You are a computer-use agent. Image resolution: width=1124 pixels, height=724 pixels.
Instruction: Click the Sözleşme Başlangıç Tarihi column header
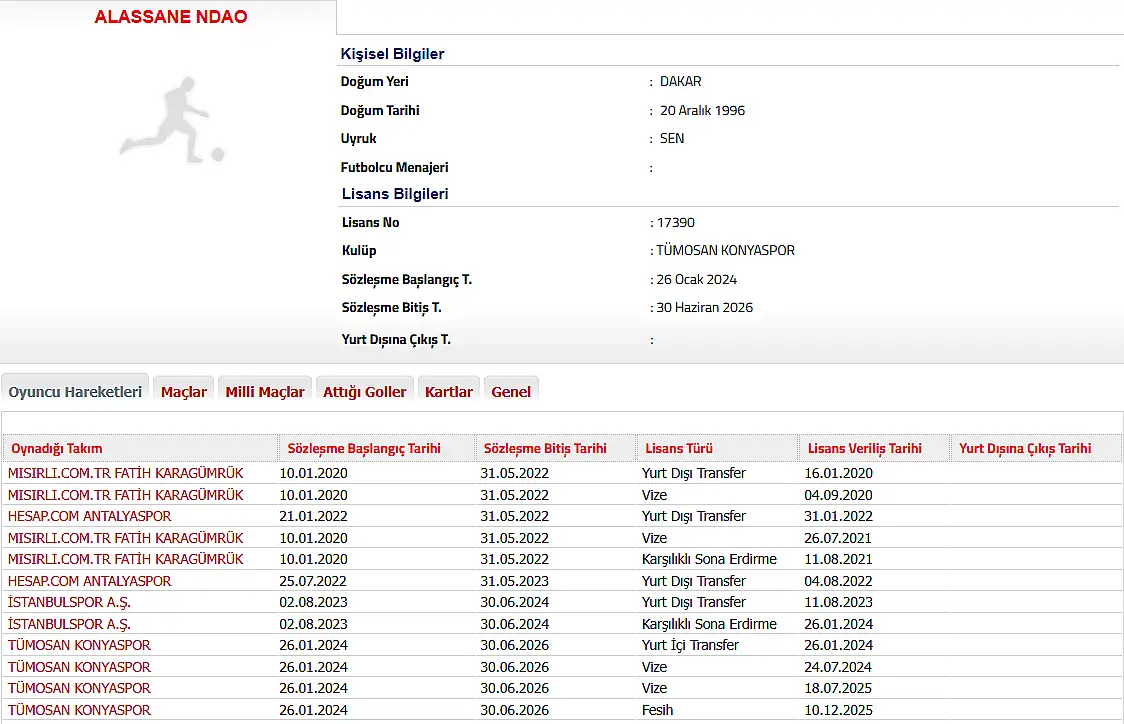pyautogui.click(x=364, y=449)
